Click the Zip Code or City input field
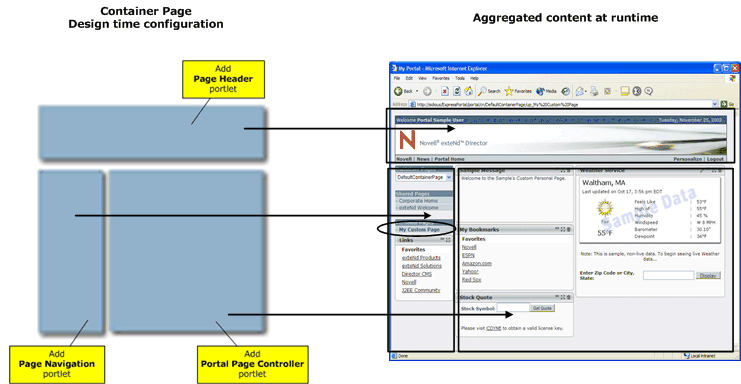741x384 pixels. tap(668, 275)
